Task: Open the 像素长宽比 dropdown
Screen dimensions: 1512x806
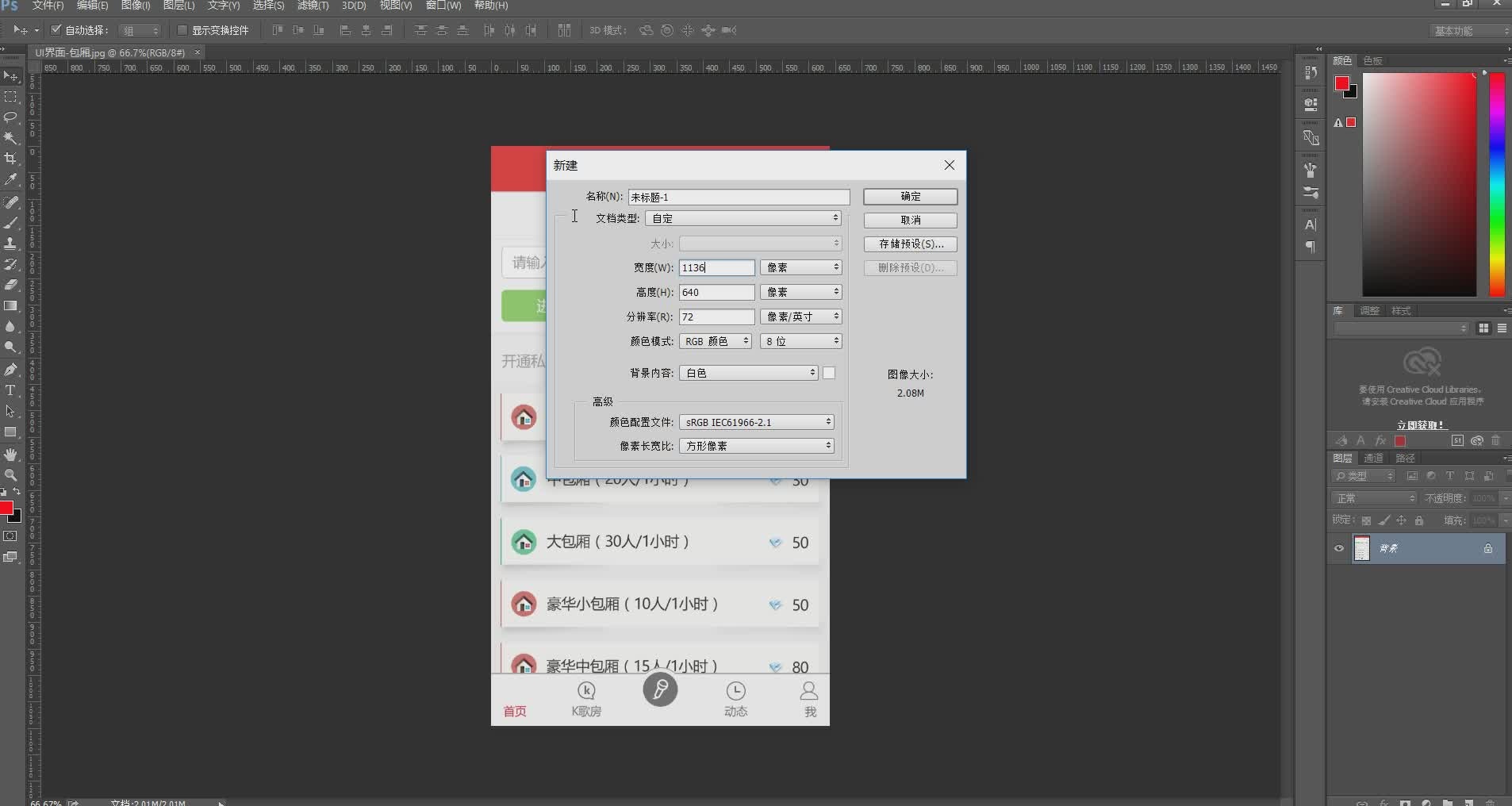Action: click(757, 446)
